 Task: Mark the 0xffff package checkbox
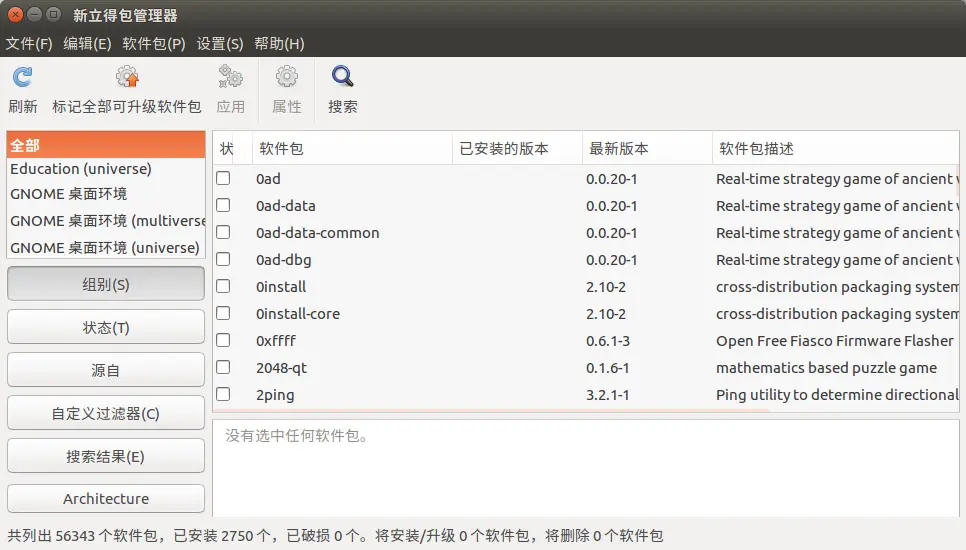223,341
